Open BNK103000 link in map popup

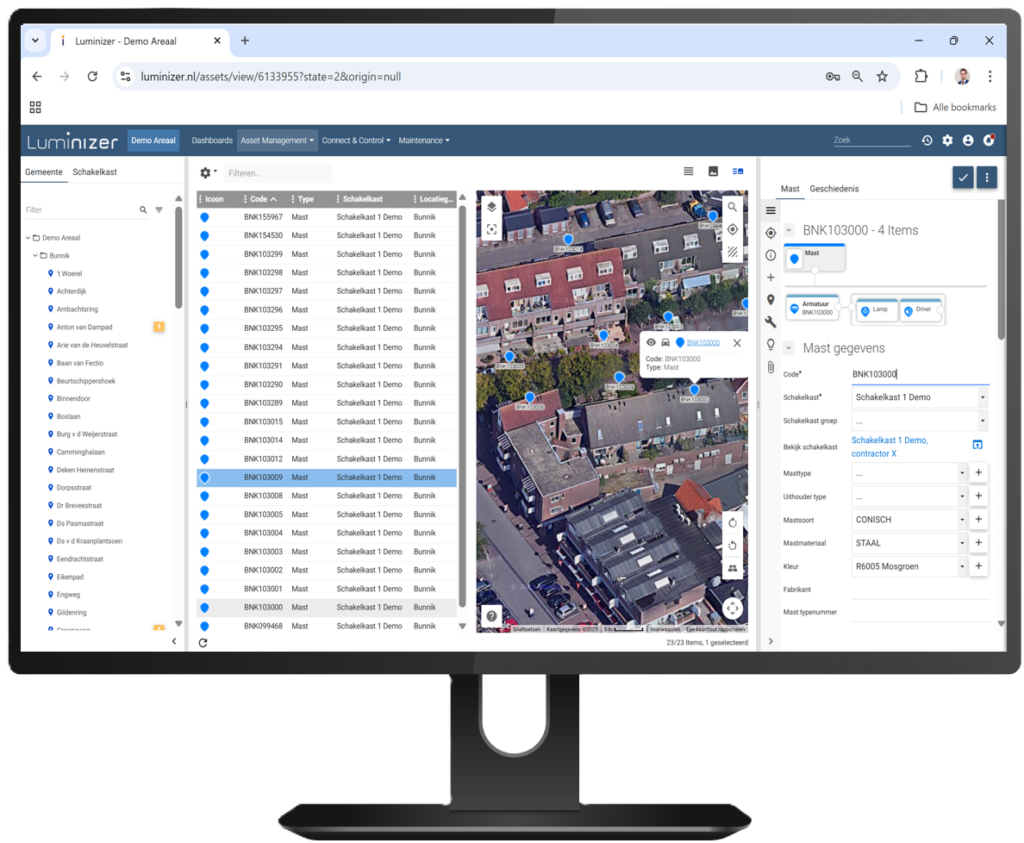pos(703,342)
